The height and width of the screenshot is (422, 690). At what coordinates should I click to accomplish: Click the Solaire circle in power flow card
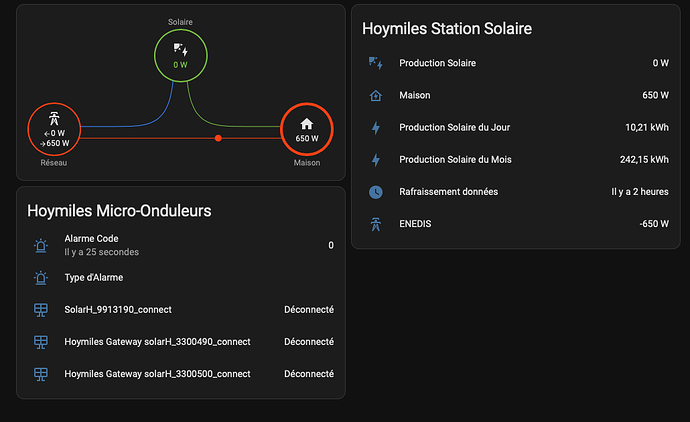click(180, 55)
